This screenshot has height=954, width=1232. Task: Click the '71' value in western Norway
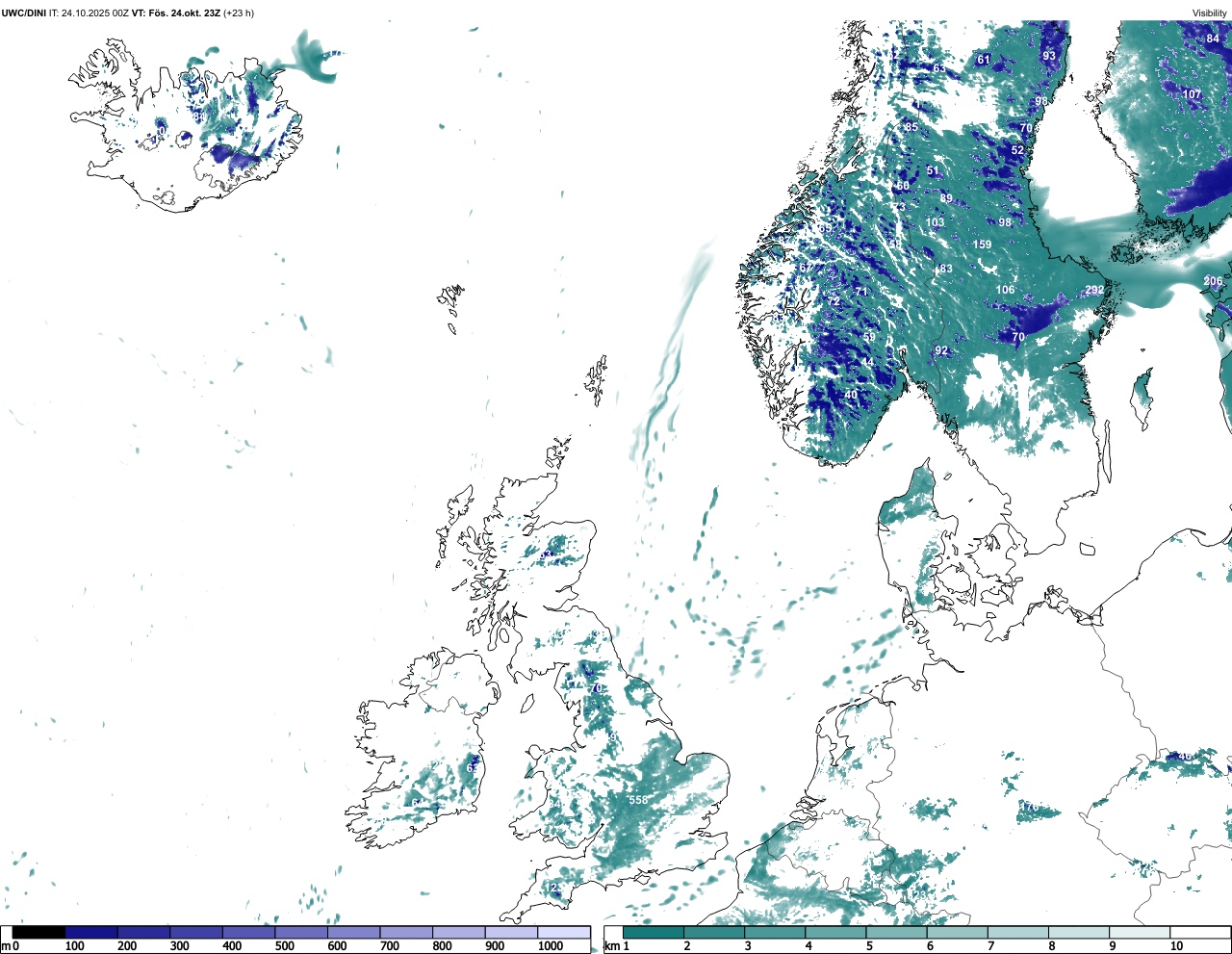[x=861, y=292]
